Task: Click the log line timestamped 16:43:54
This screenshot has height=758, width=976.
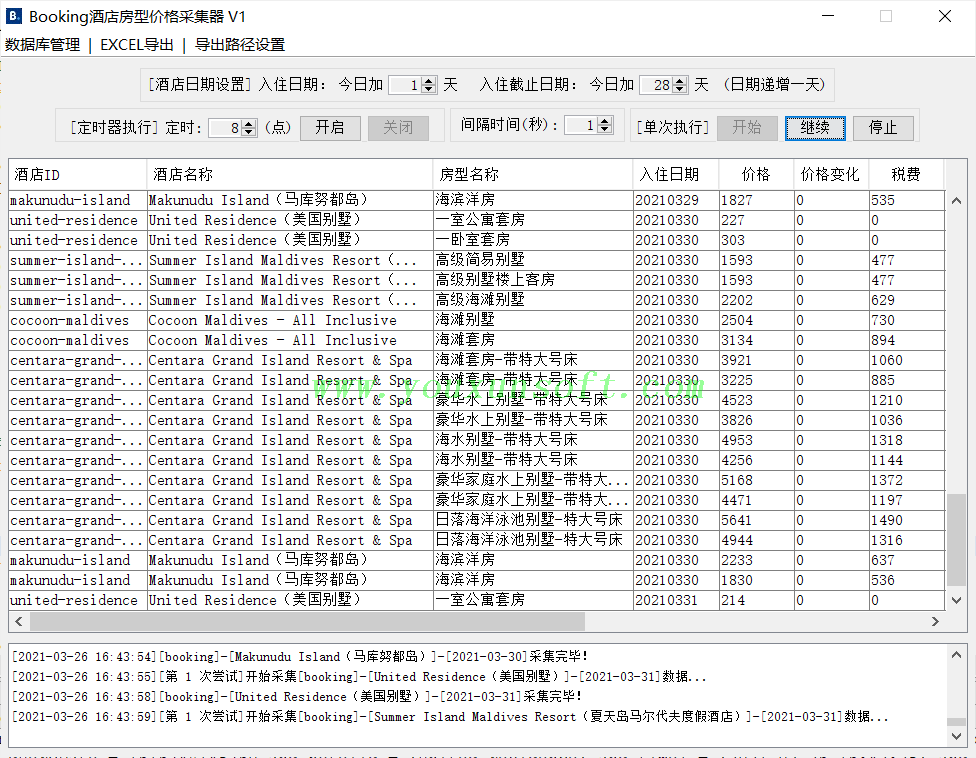Action: point(300,657)
